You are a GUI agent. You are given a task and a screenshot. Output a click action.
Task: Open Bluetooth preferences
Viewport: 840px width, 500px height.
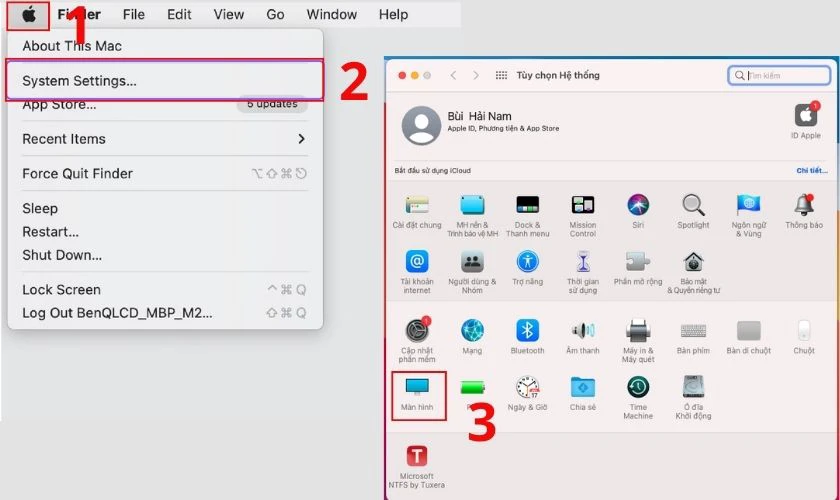point(527,330)
